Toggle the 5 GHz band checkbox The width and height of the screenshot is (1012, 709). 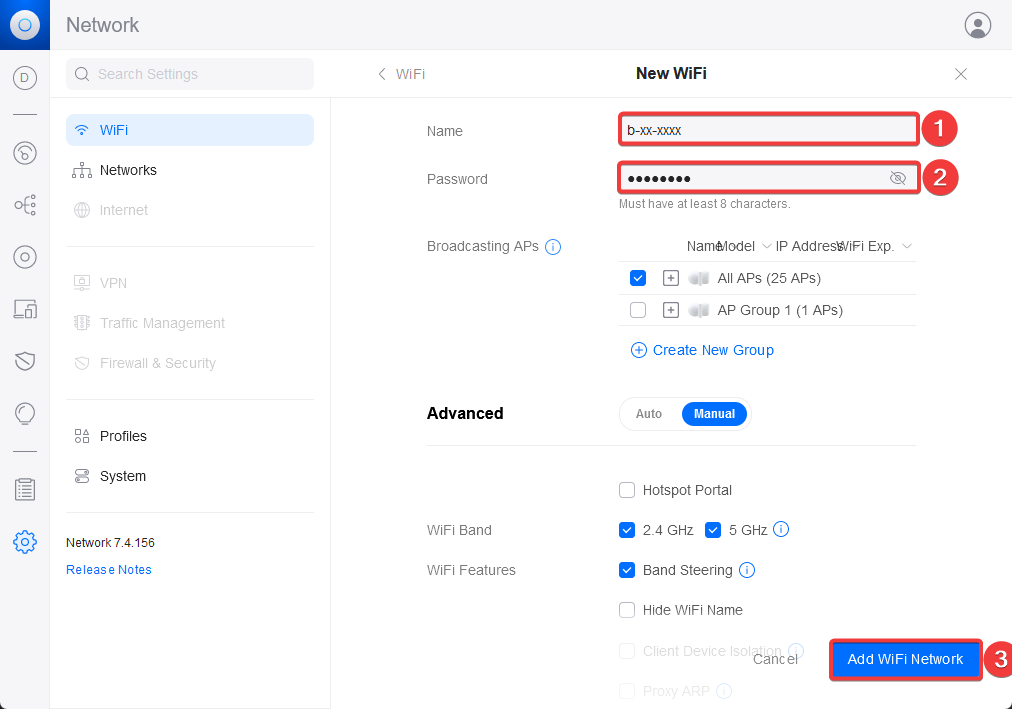[x=713, y=530]
